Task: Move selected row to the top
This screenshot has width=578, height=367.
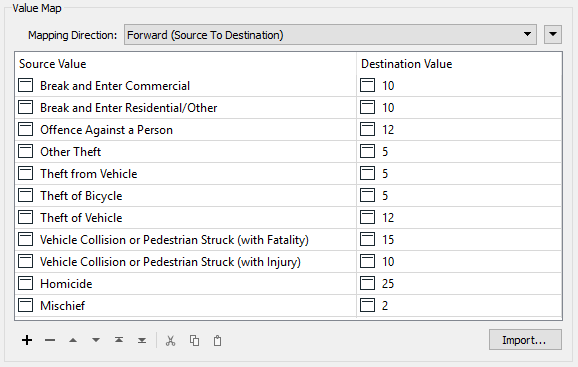Action: point(119,340)
